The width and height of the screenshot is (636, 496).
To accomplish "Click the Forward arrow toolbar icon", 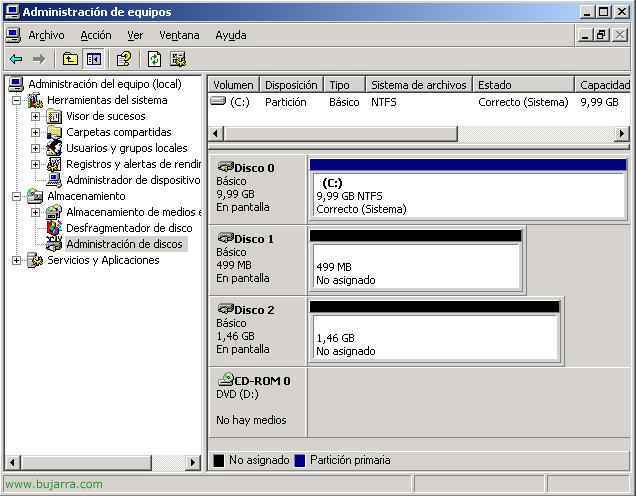I will click(x=39, y=60).
